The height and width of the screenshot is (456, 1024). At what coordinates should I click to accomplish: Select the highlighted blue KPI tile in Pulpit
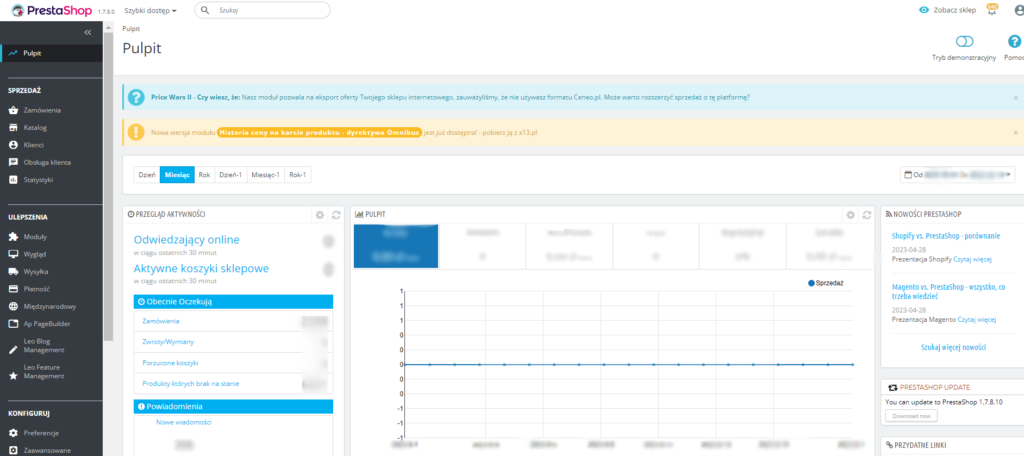pyautogui.click(x=396, y=246)
